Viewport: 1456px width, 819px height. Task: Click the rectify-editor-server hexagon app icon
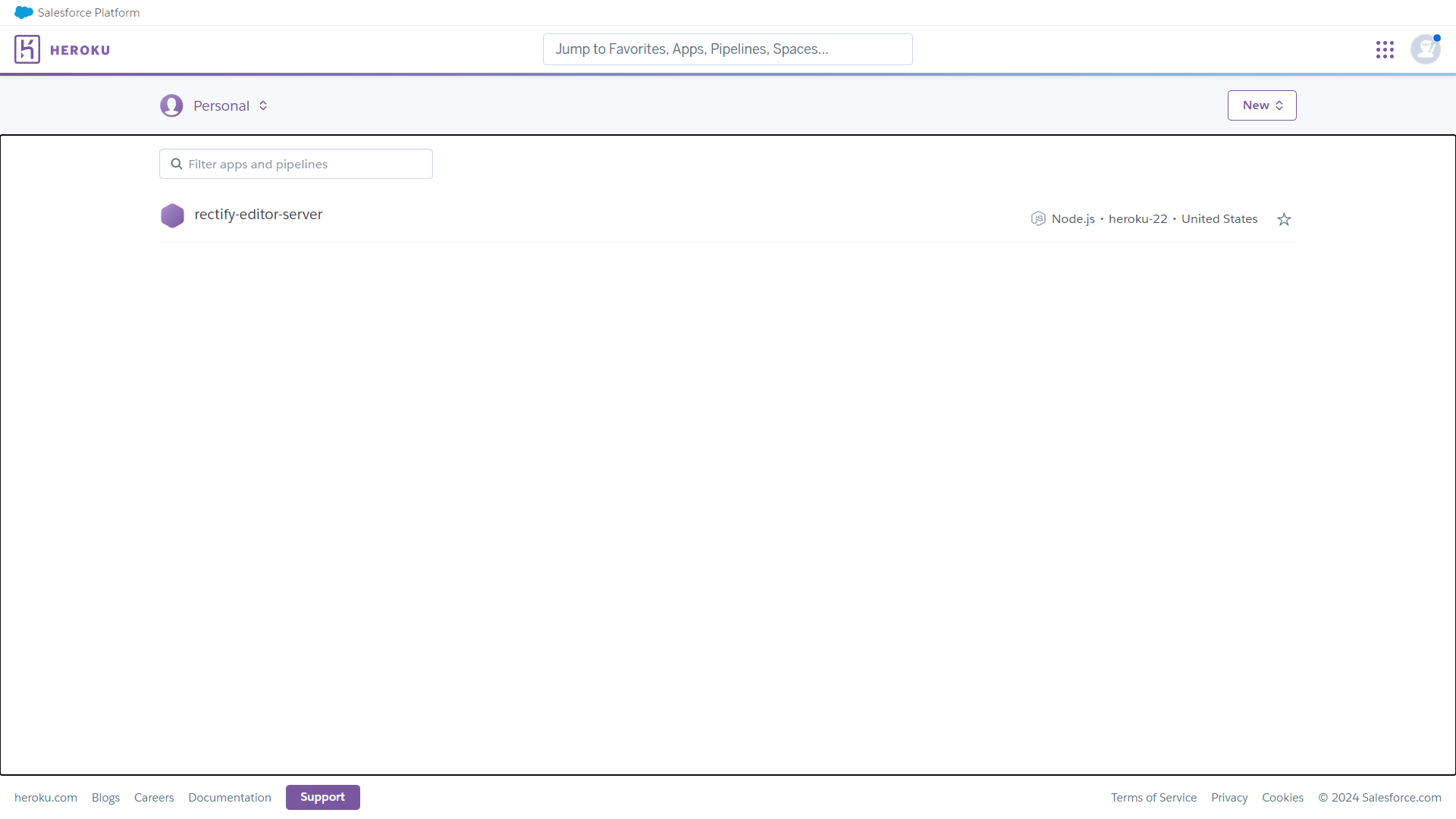click(x=172, y=215)
